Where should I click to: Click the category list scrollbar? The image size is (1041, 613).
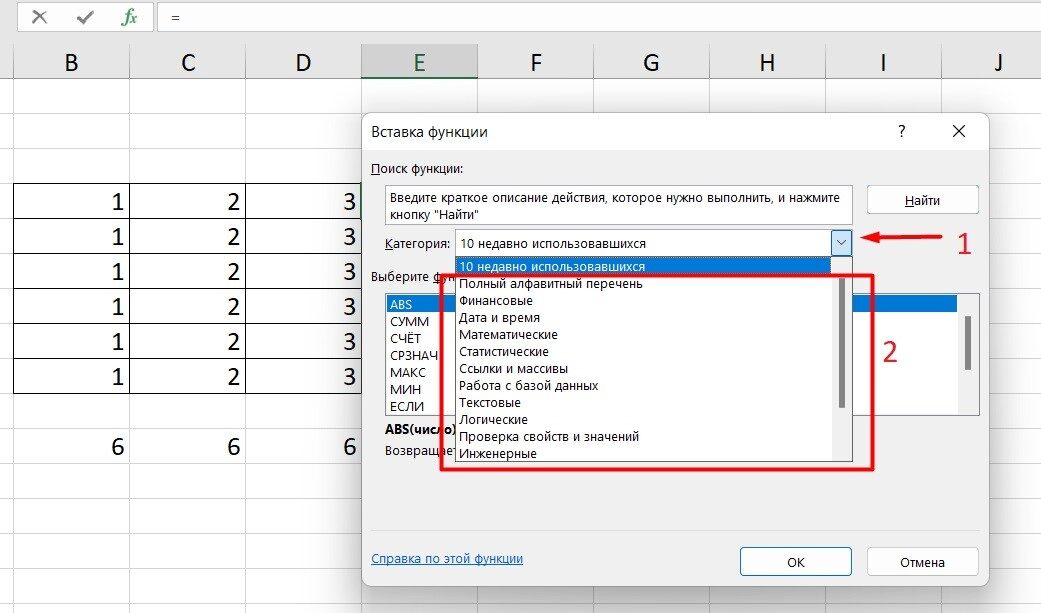(842, 342)
